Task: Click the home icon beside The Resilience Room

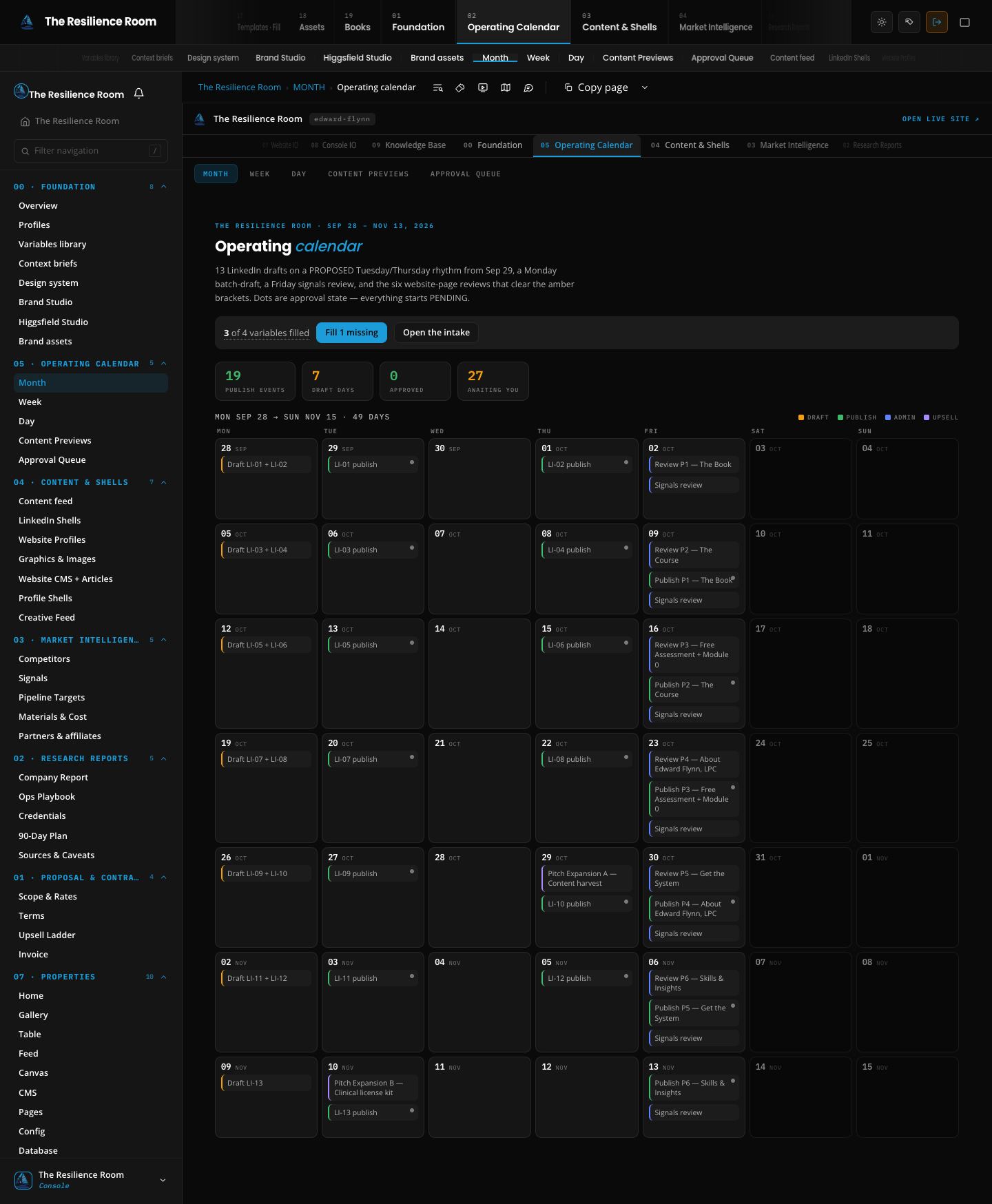Action: click(x=25, y=121)
